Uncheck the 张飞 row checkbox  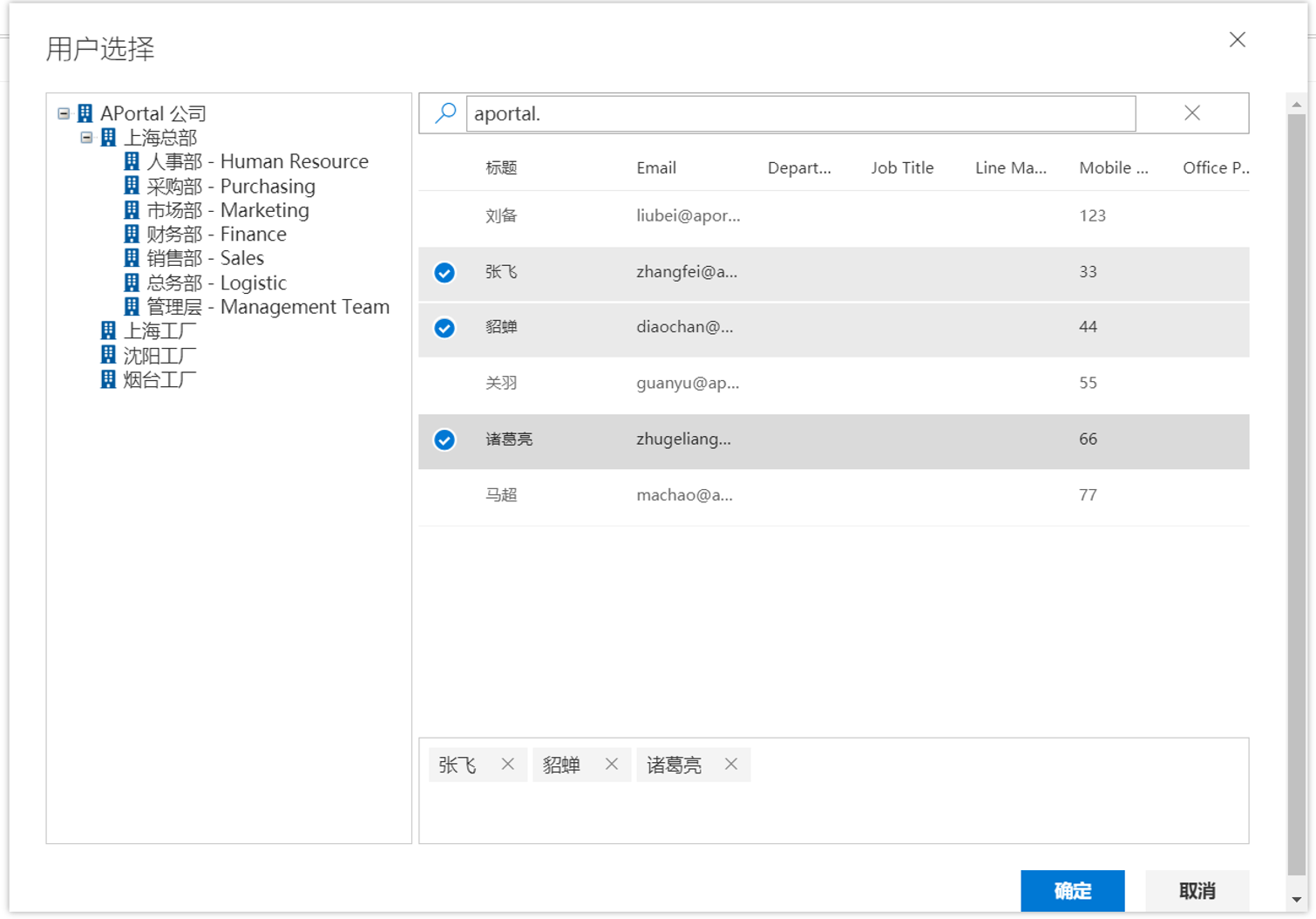click(444, 273)
